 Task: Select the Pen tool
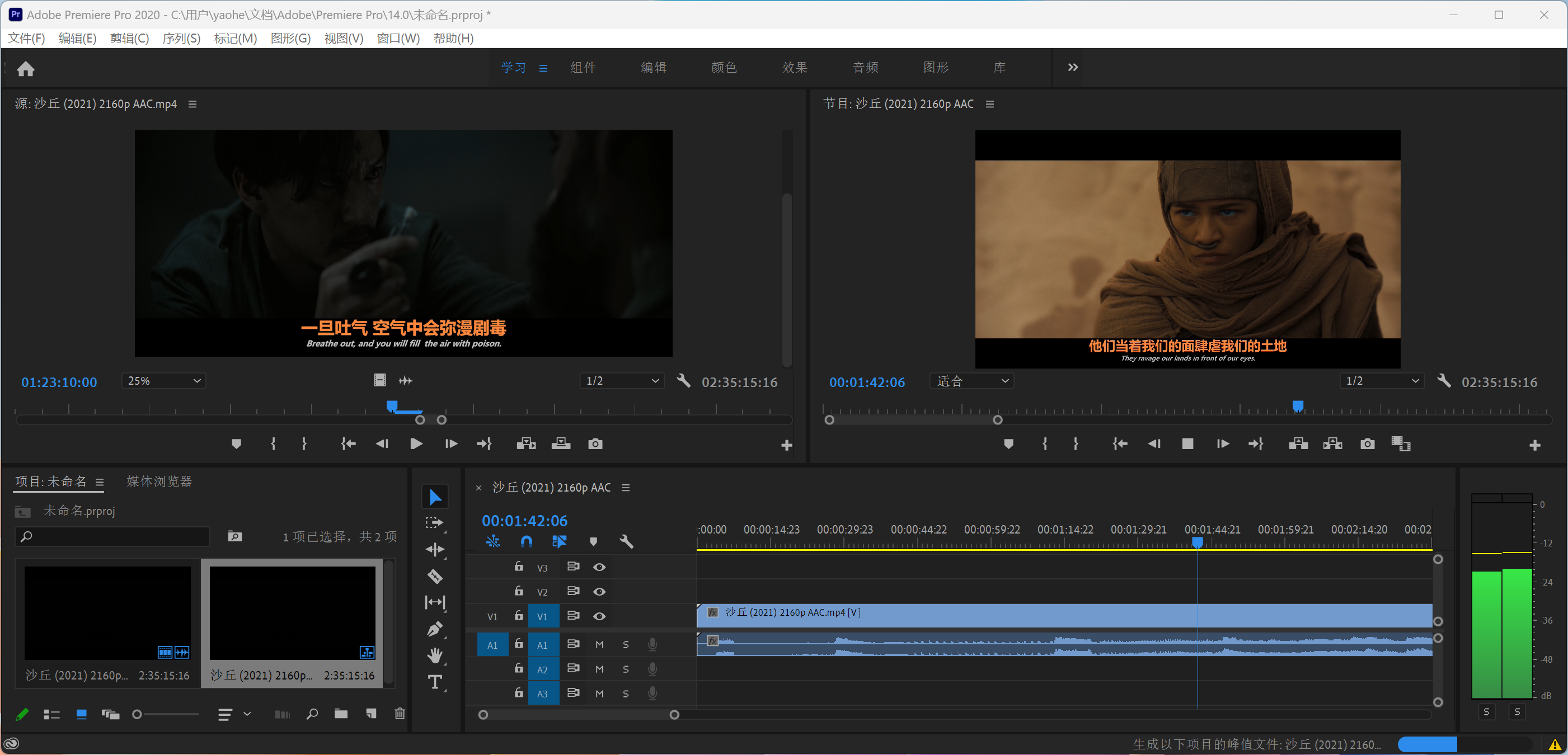[x=435, y=629]
